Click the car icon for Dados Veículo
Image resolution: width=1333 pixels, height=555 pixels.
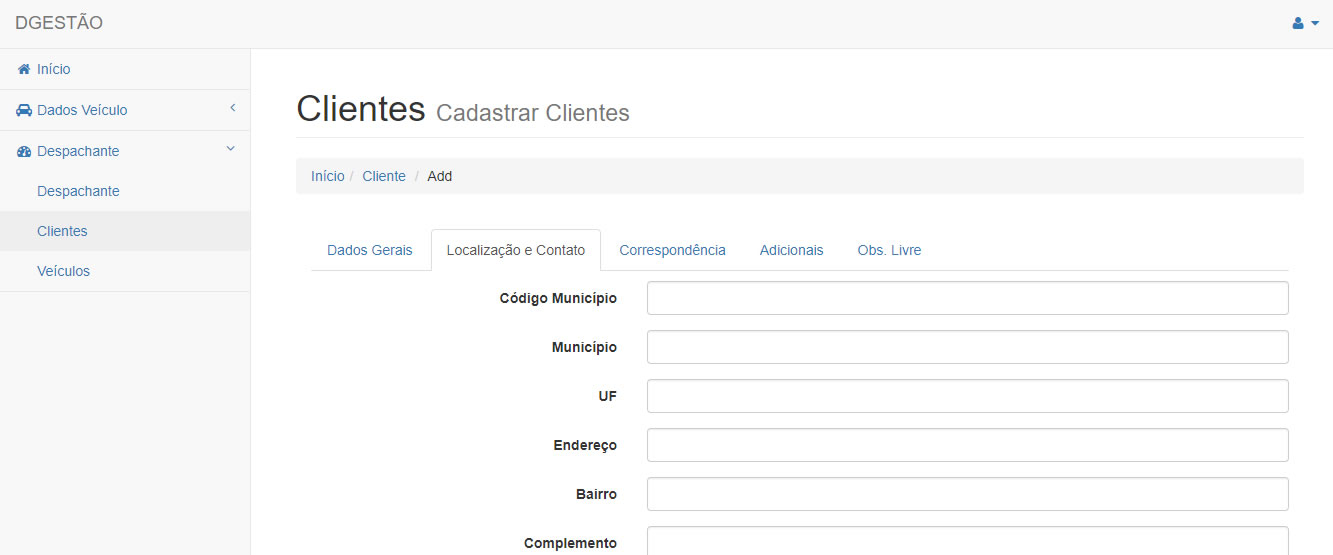(x=24, y=110)
